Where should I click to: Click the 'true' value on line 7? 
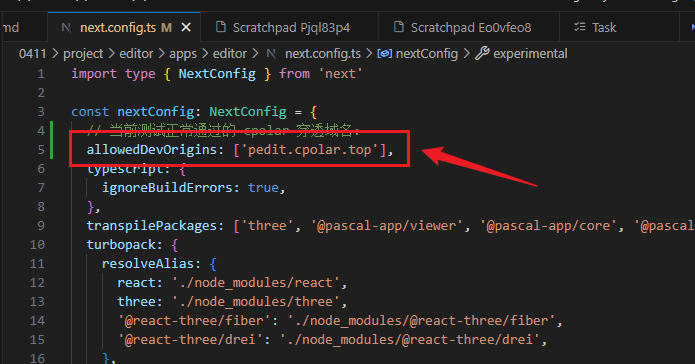263,188
